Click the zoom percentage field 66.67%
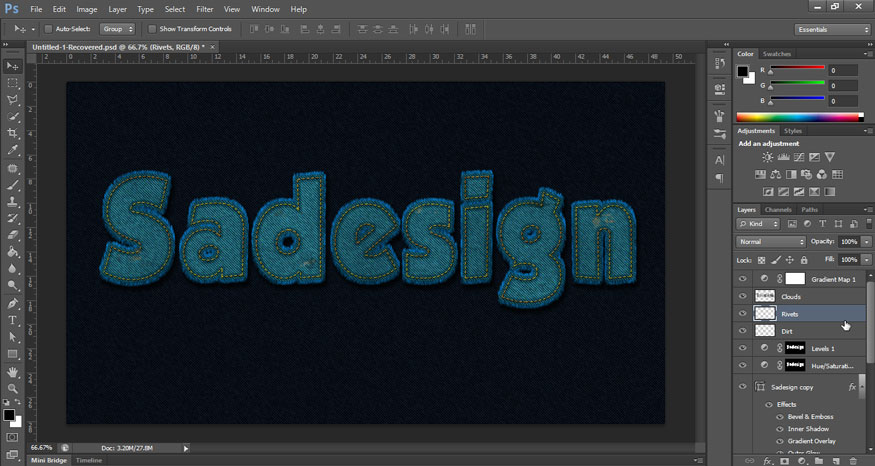Image resolution: width=875 pixels, height=466 pixels. click(x=42, y=448)
